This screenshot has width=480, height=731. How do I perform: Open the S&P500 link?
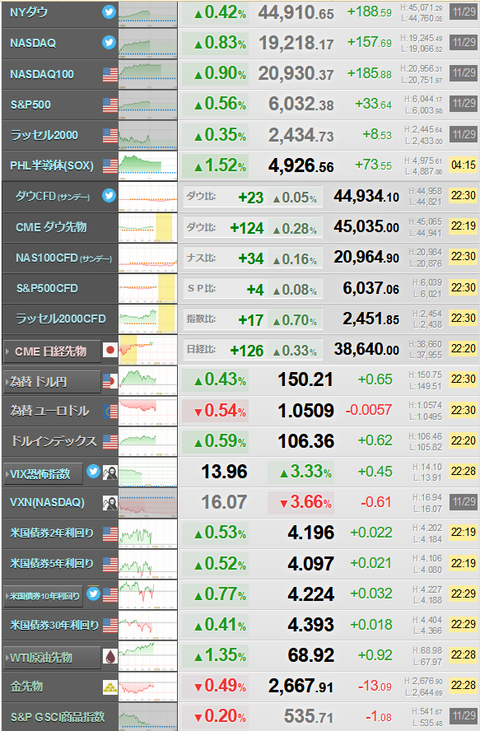tap(30, 104)
